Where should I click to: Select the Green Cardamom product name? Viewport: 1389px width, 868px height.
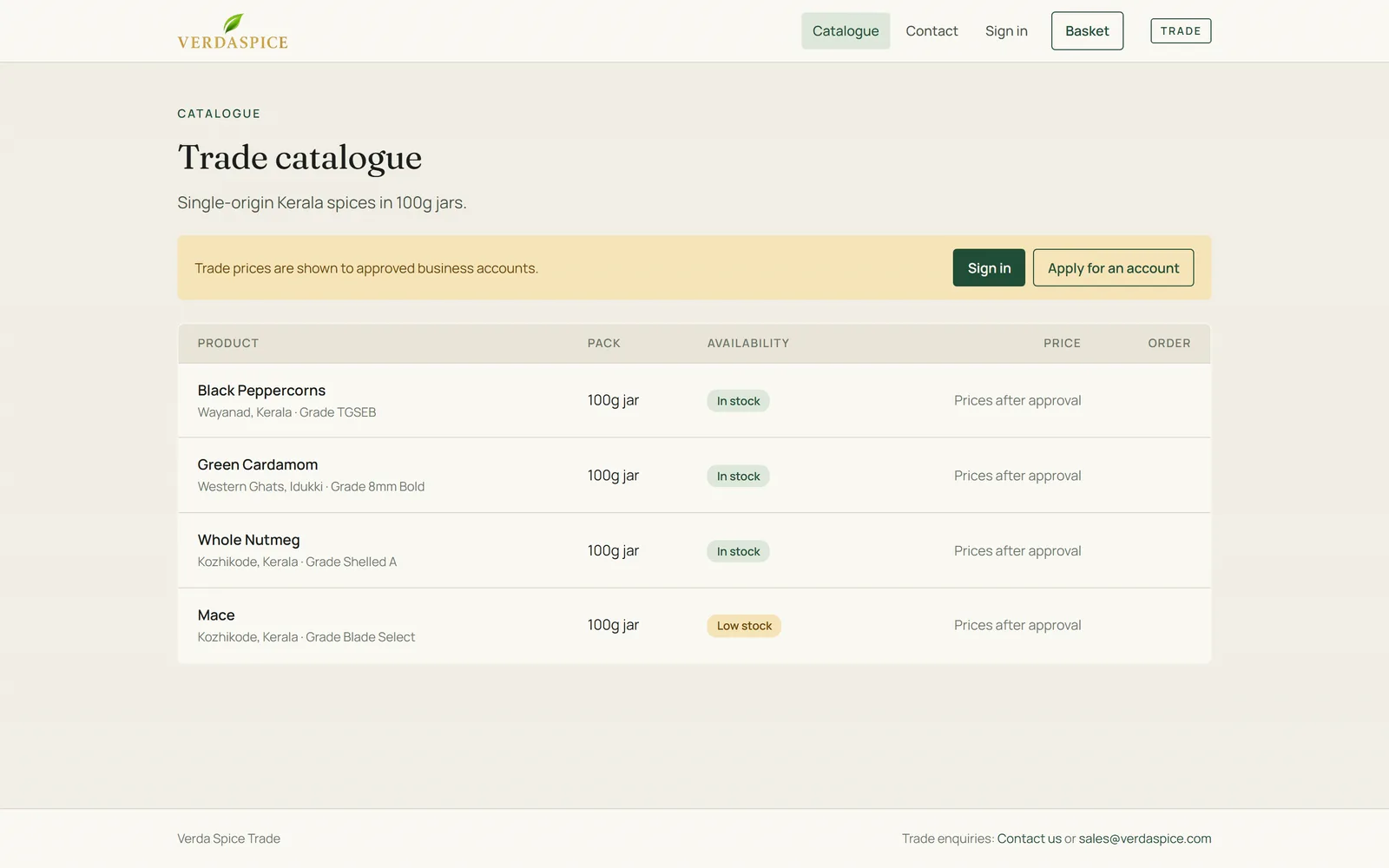pyautogui.click(x=258, y=465)
